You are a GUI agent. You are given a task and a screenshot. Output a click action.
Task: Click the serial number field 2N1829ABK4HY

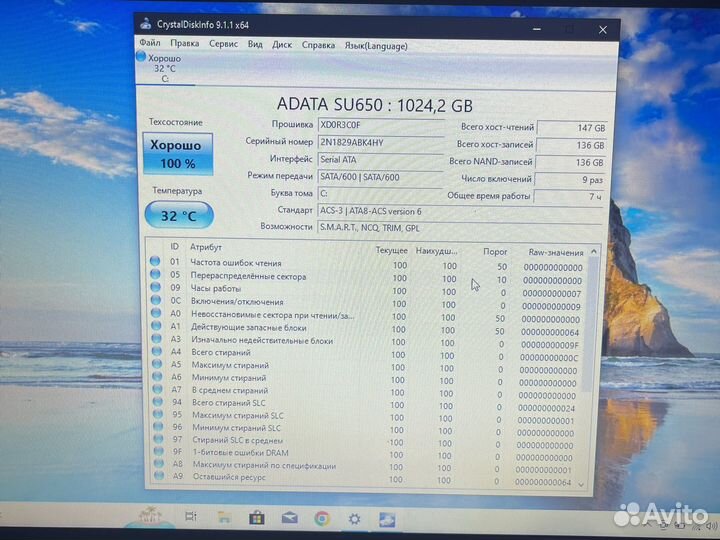[380, 142]
